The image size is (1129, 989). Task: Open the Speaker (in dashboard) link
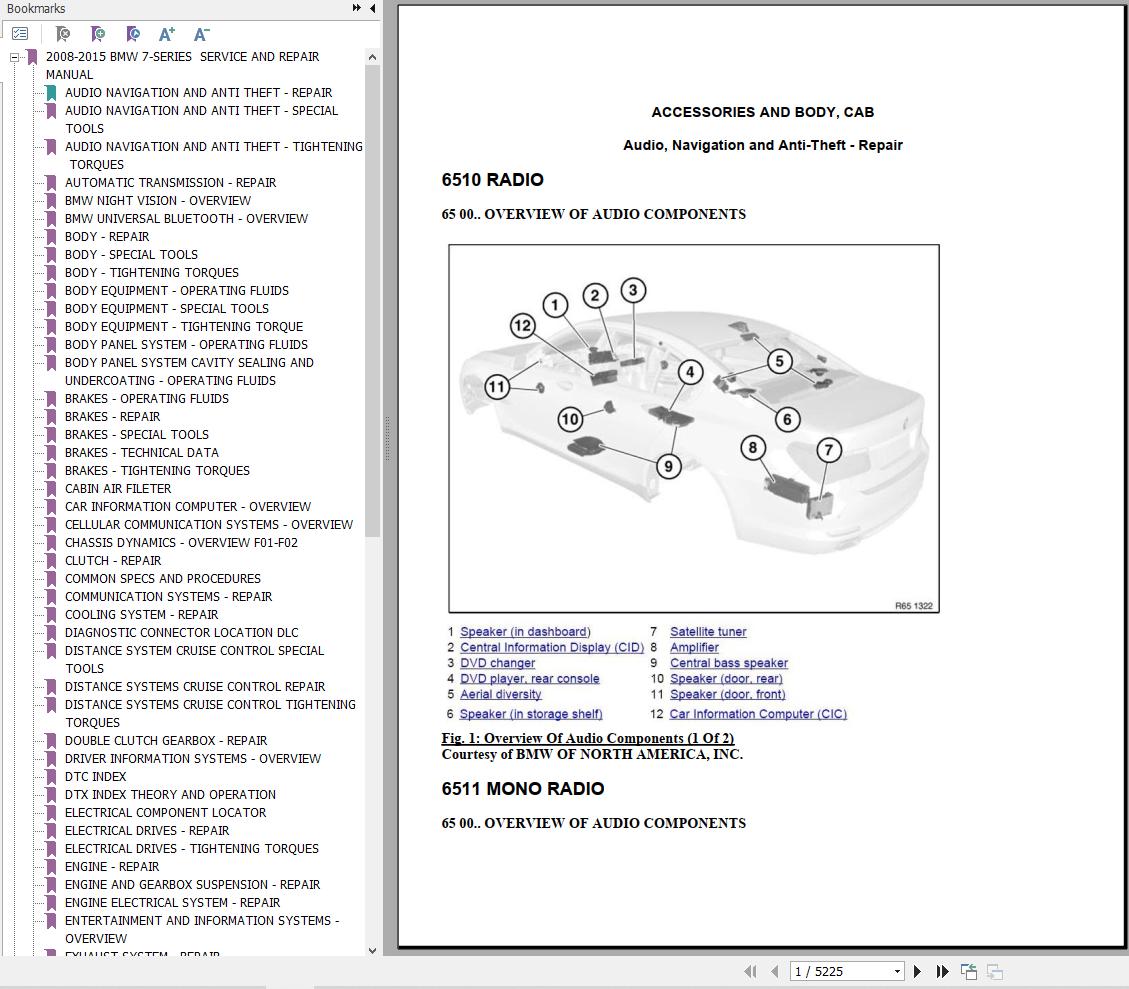(x=525, y=631)
